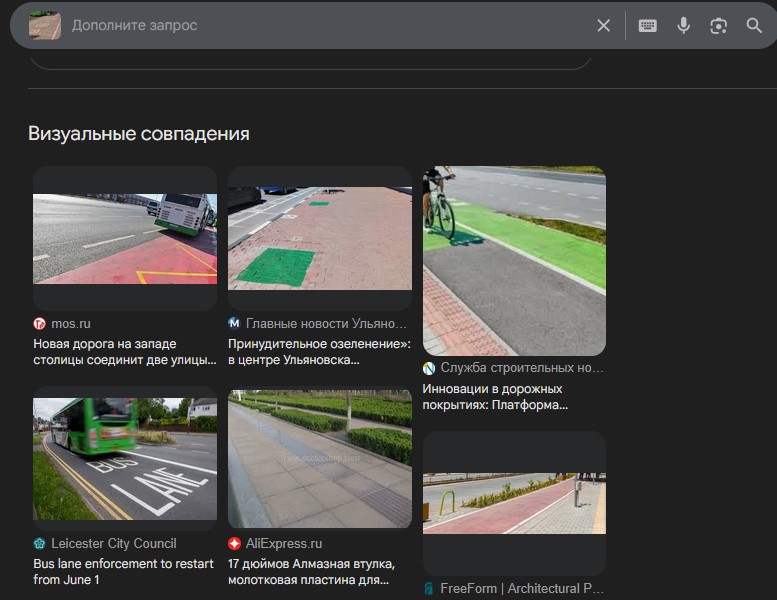Click the 'Визуальные совпадения' heading
The width and height of the screenshot is (777, 600).
coord(139,134)
